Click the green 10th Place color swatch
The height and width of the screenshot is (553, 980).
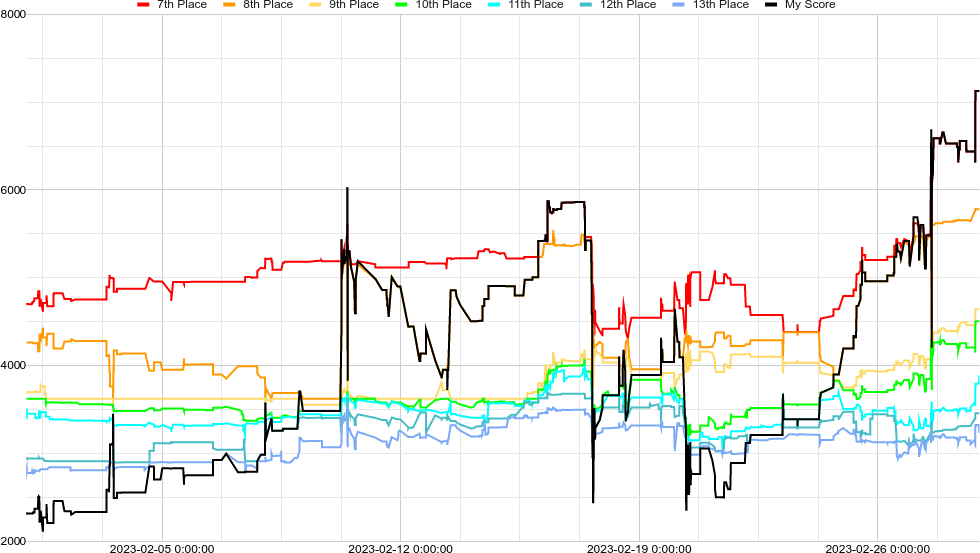tap(402, 4)
